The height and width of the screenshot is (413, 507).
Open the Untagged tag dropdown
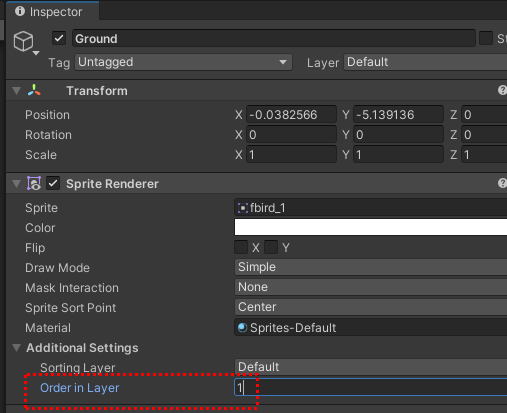click(x=183, y=62)
